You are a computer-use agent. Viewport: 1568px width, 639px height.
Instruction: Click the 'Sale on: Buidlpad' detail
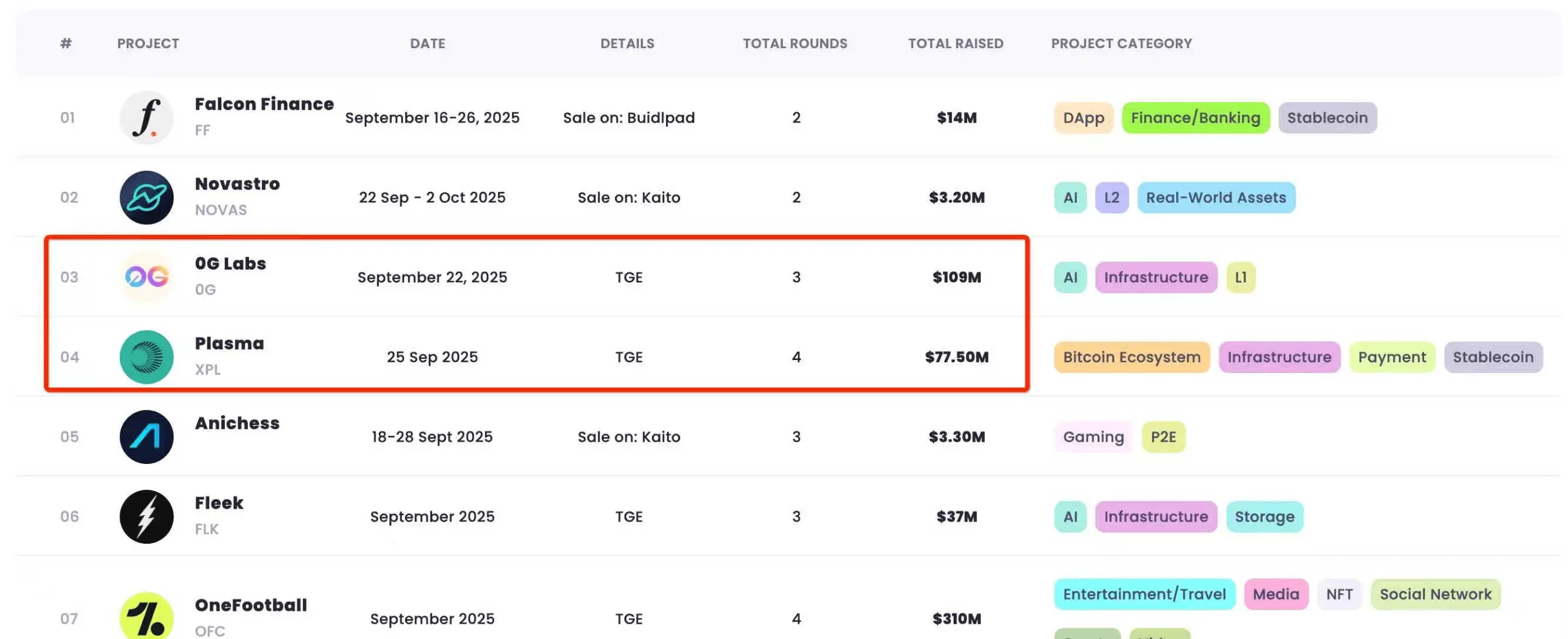point(629,117)
